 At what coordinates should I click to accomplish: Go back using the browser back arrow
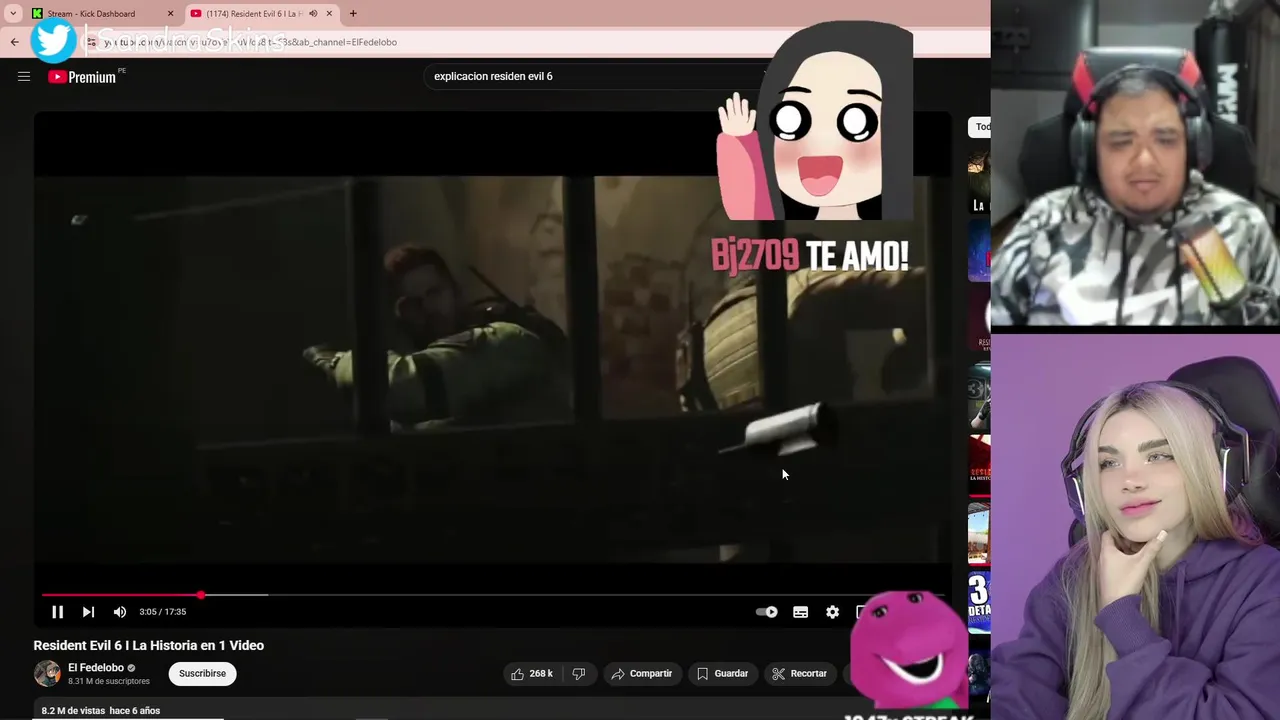(x=14, y=42)
